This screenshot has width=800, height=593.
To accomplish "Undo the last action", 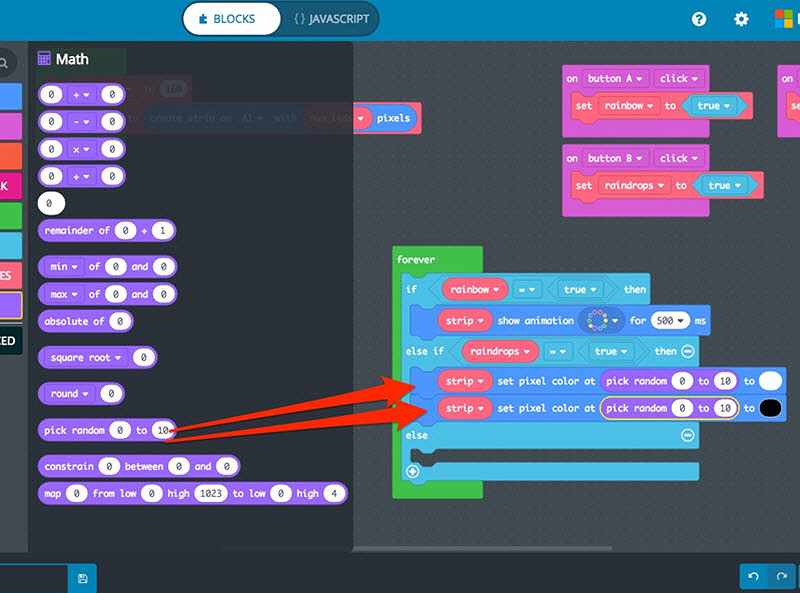I will coord(753,577).
